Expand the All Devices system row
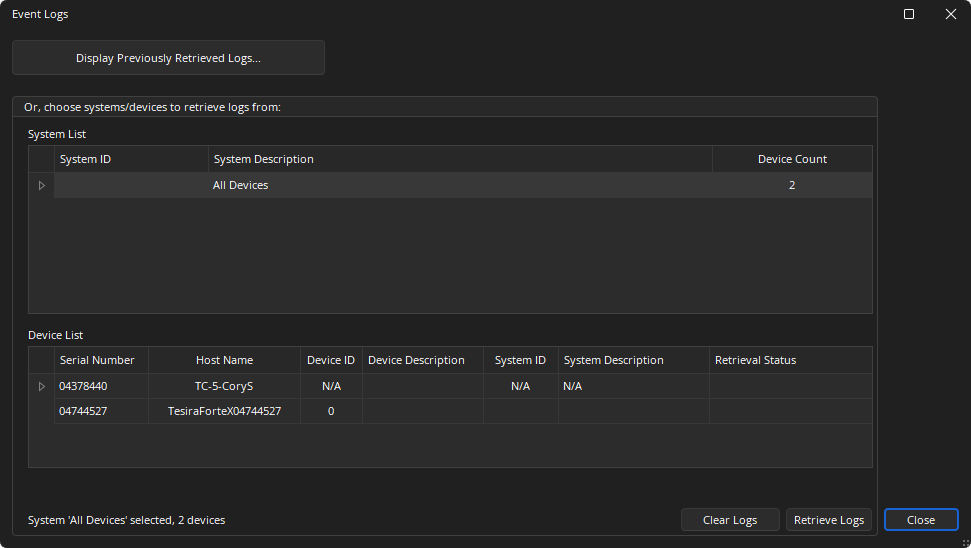Screen dimensions: 971x548 click(x=41, y=185)
